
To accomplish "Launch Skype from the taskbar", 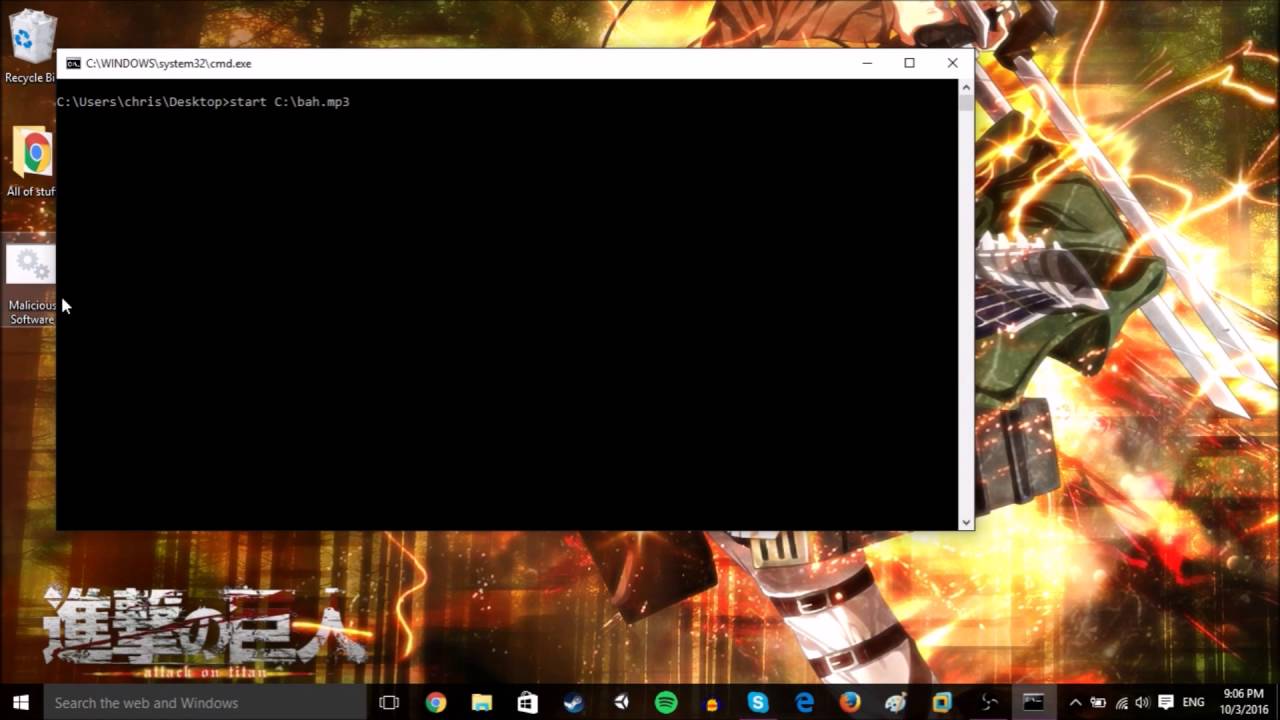I will point(758,702).
